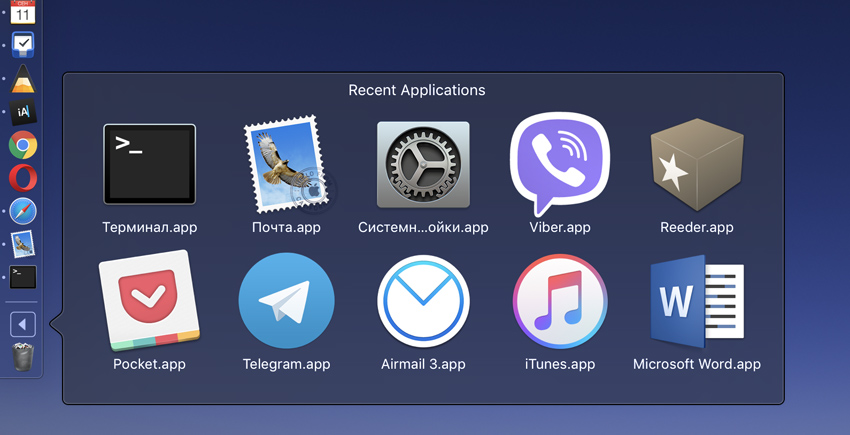Click the blue checkmark task app in the Dock

(x=23, y=45)
